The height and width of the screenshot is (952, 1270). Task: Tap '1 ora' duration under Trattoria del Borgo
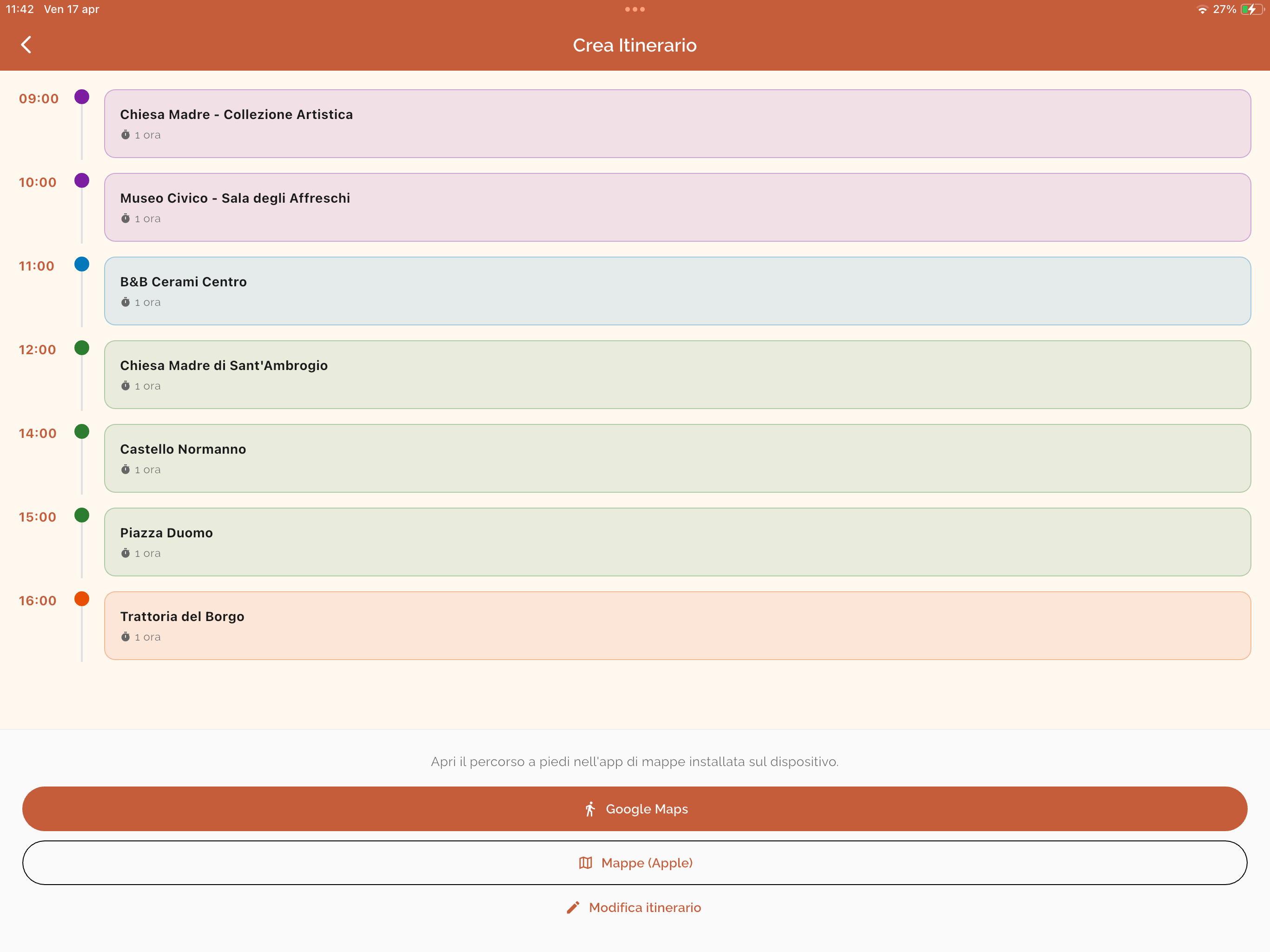[147, 637]
